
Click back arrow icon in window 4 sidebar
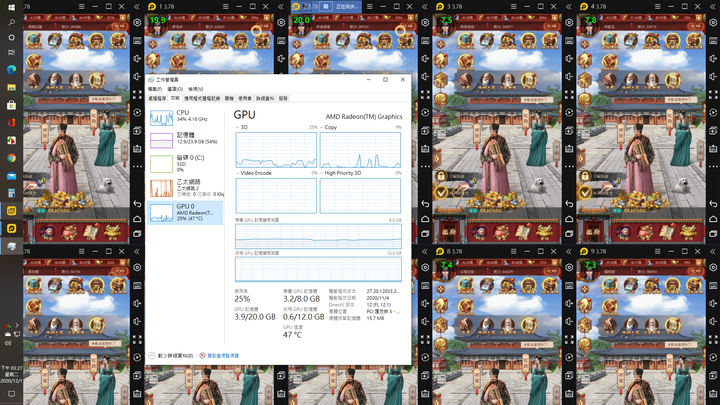click(x=713, y=203)
